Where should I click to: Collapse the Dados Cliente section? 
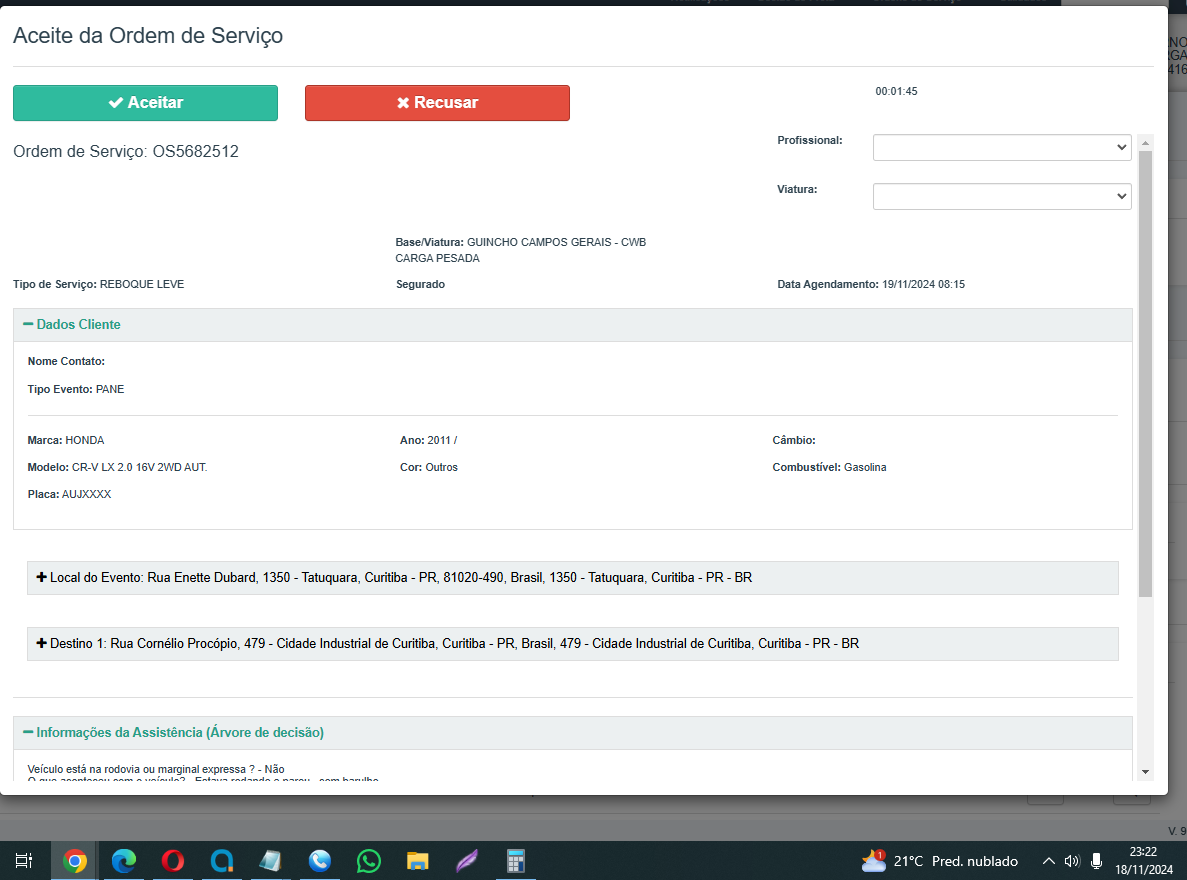click(x=72, y=325)
